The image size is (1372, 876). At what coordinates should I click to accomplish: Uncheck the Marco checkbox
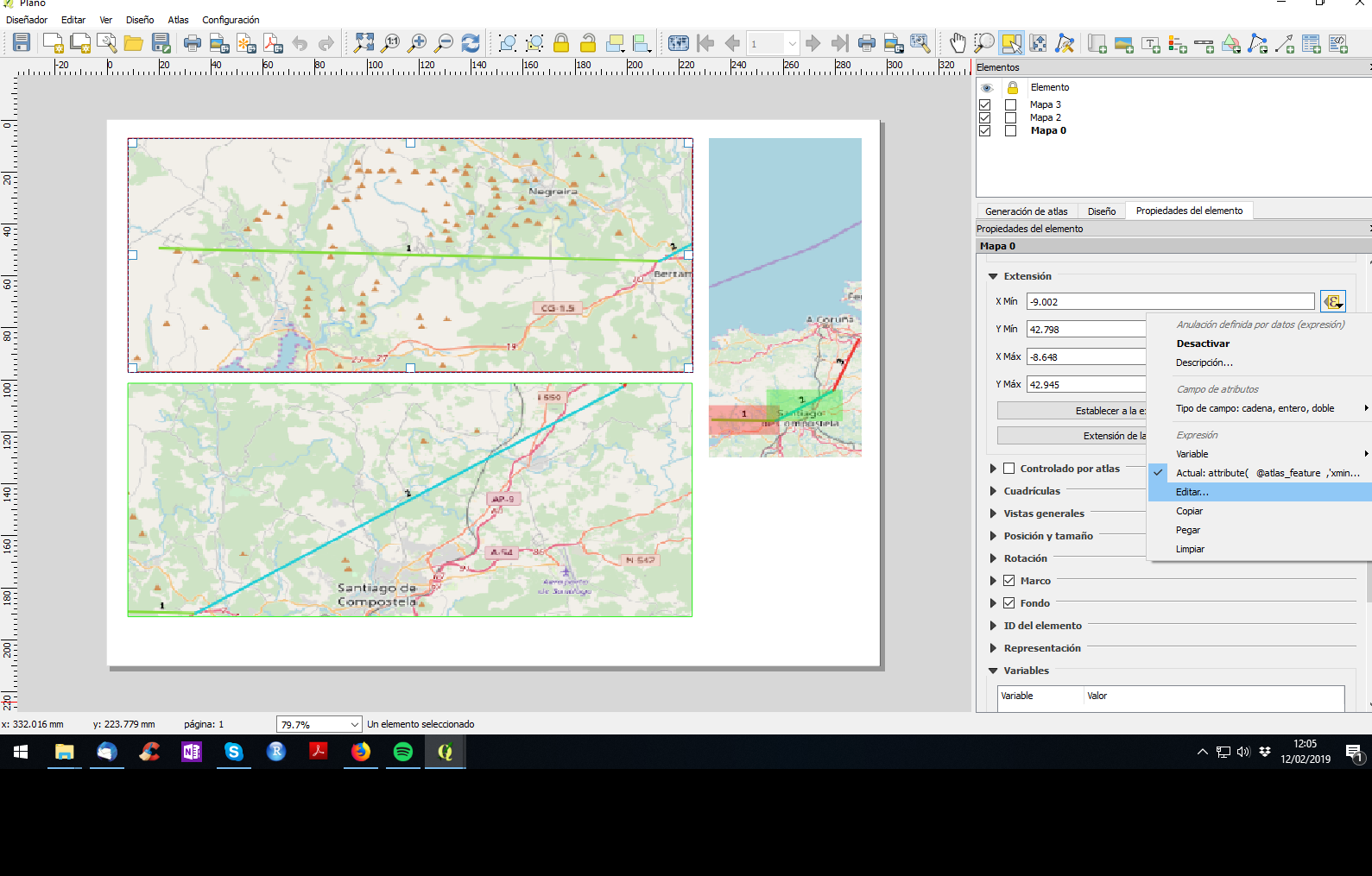[1008, 581]
